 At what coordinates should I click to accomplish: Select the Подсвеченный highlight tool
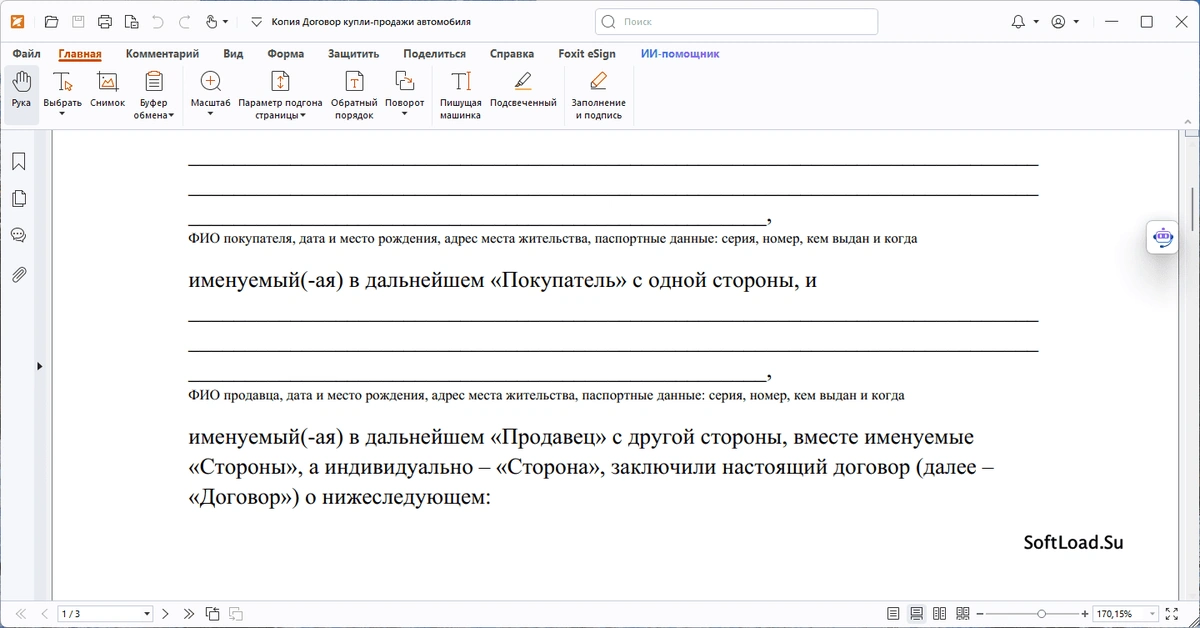click(523, 90)
